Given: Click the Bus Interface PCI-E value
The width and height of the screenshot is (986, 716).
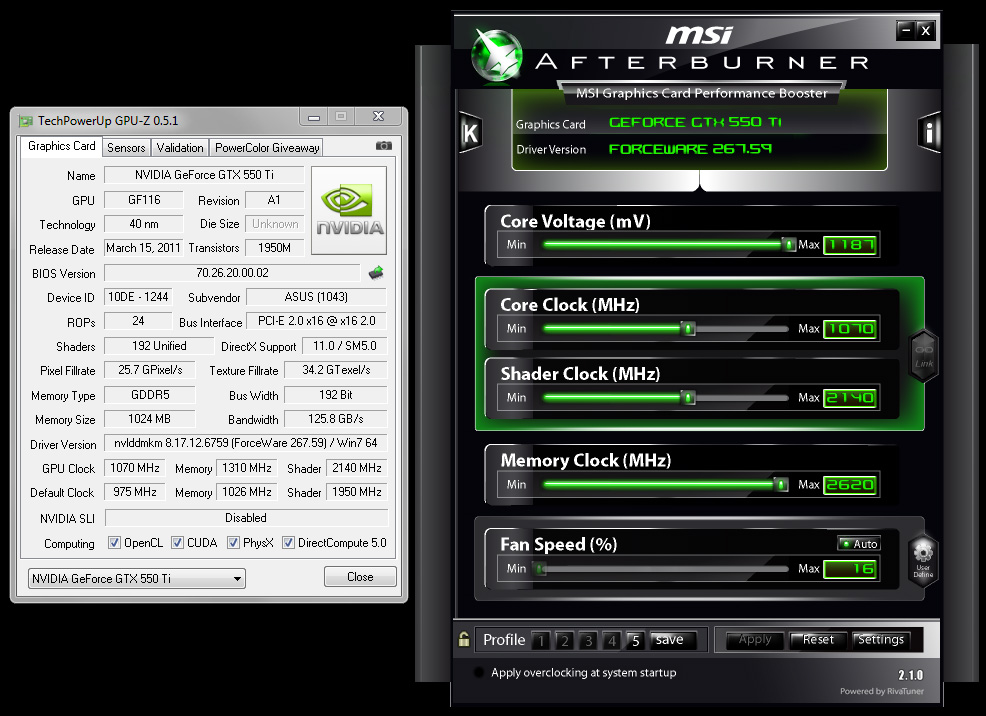Looking at the screenshot, I should pos(316,321).
